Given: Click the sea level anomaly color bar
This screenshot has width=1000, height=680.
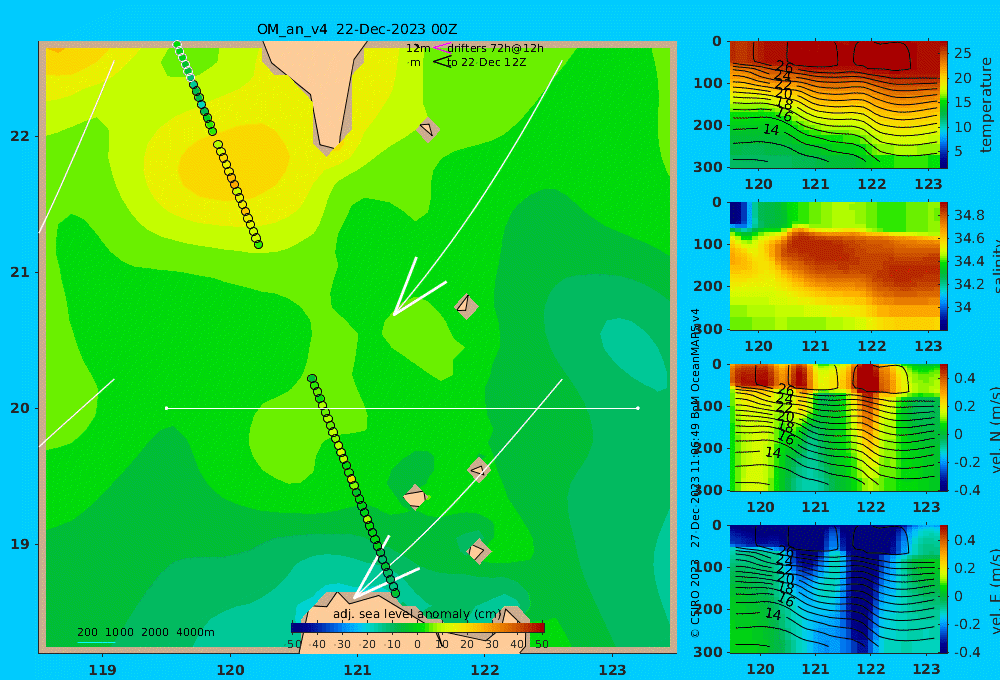Looking at the screenshot, I should 418,628.
